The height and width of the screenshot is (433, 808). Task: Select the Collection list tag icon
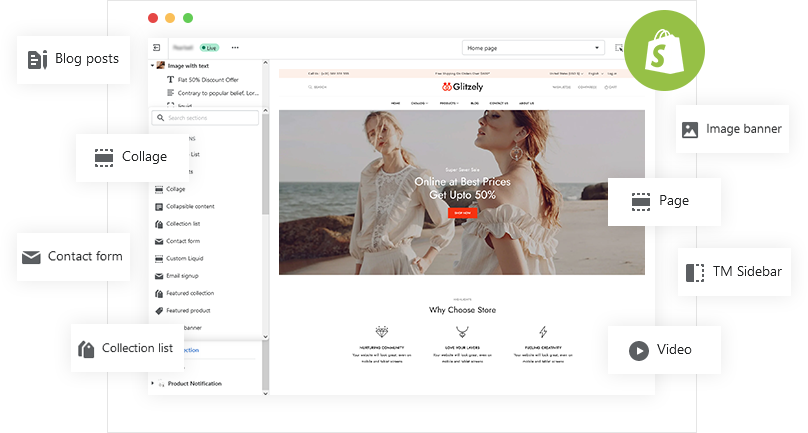pos(86,349)
